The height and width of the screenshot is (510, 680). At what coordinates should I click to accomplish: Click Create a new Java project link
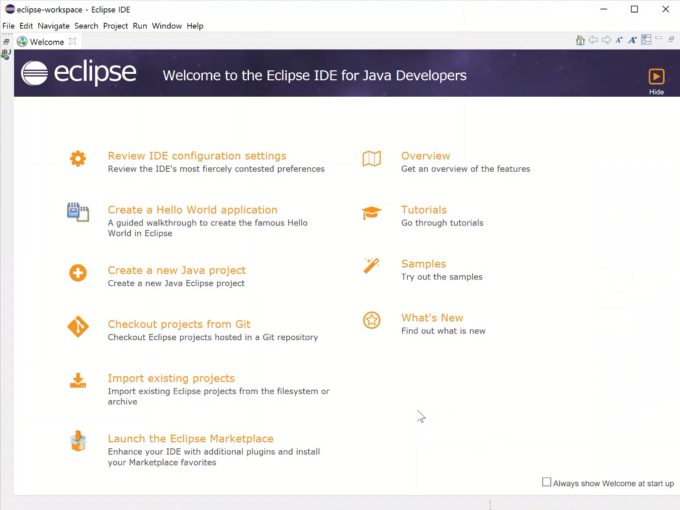(x=177, y=270)
